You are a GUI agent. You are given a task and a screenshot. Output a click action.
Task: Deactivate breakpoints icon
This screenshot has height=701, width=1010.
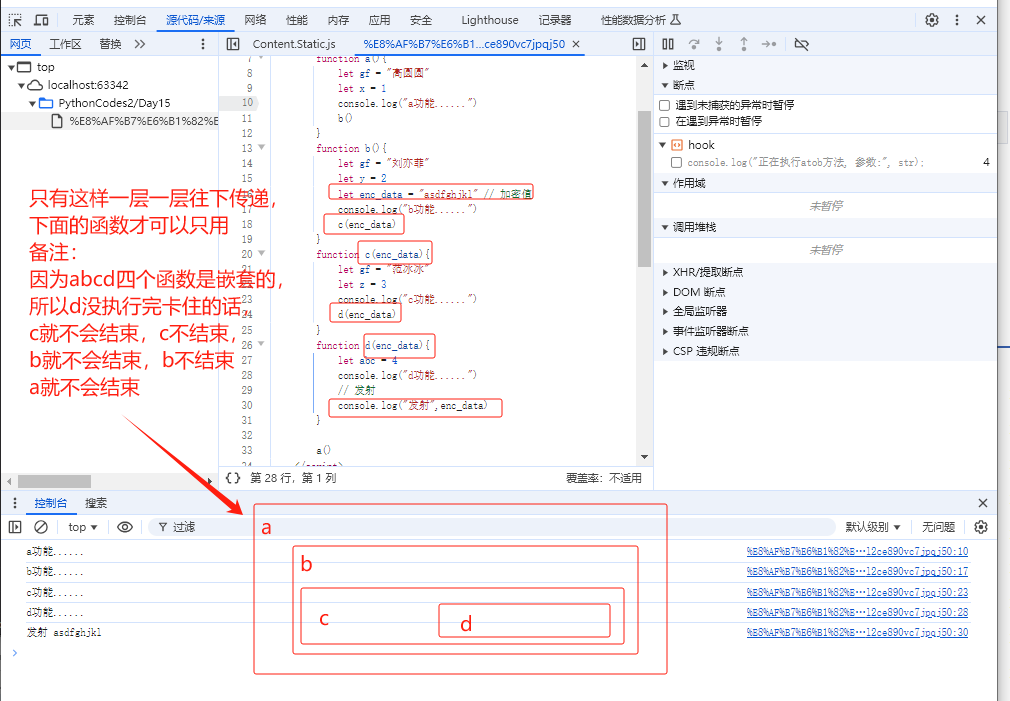tap(801, 44)
